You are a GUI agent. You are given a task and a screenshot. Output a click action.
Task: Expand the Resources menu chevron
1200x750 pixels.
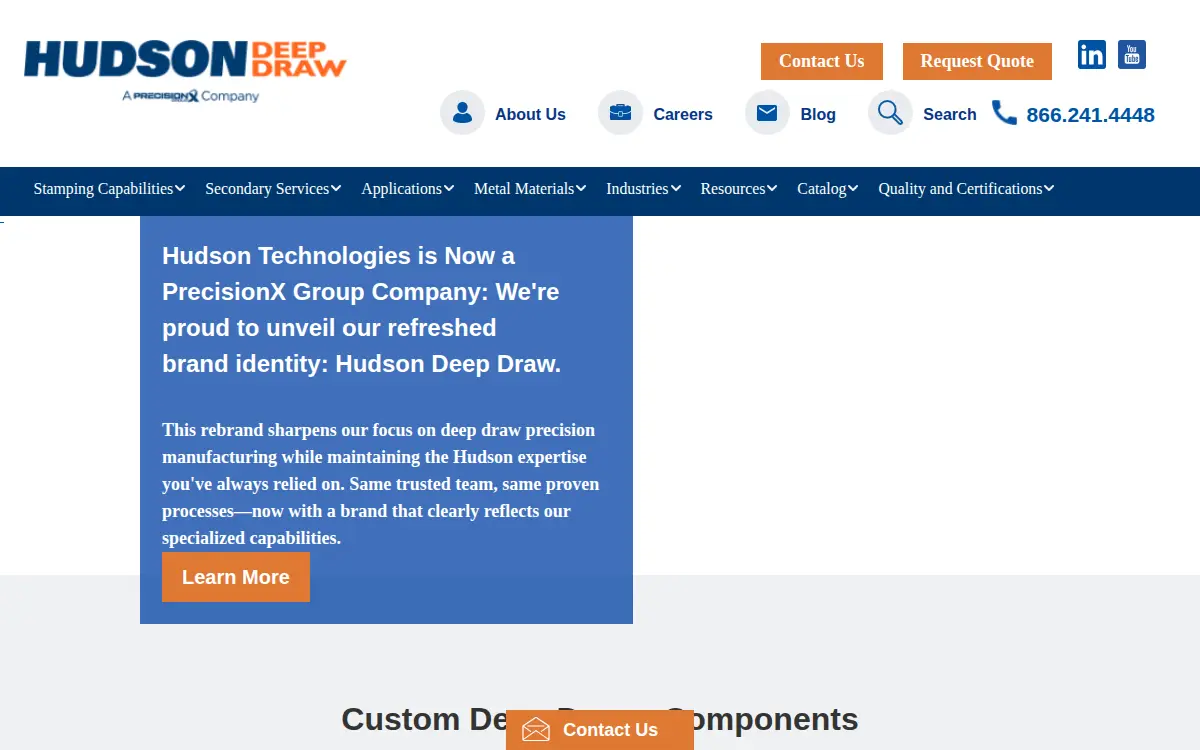click(772, 188)
